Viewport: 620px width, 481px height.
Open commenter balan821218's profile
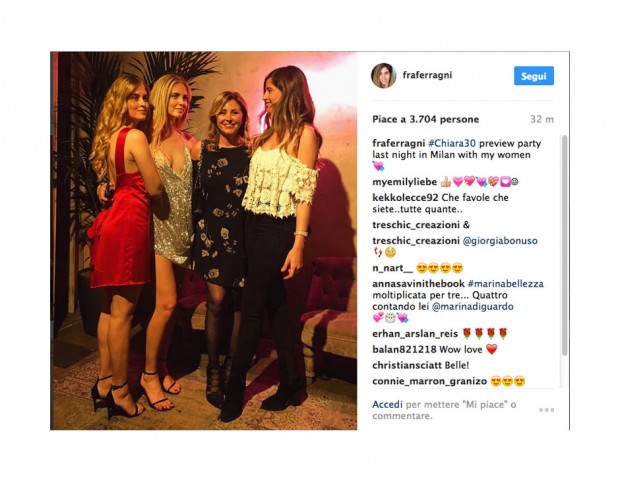point(404,350)
